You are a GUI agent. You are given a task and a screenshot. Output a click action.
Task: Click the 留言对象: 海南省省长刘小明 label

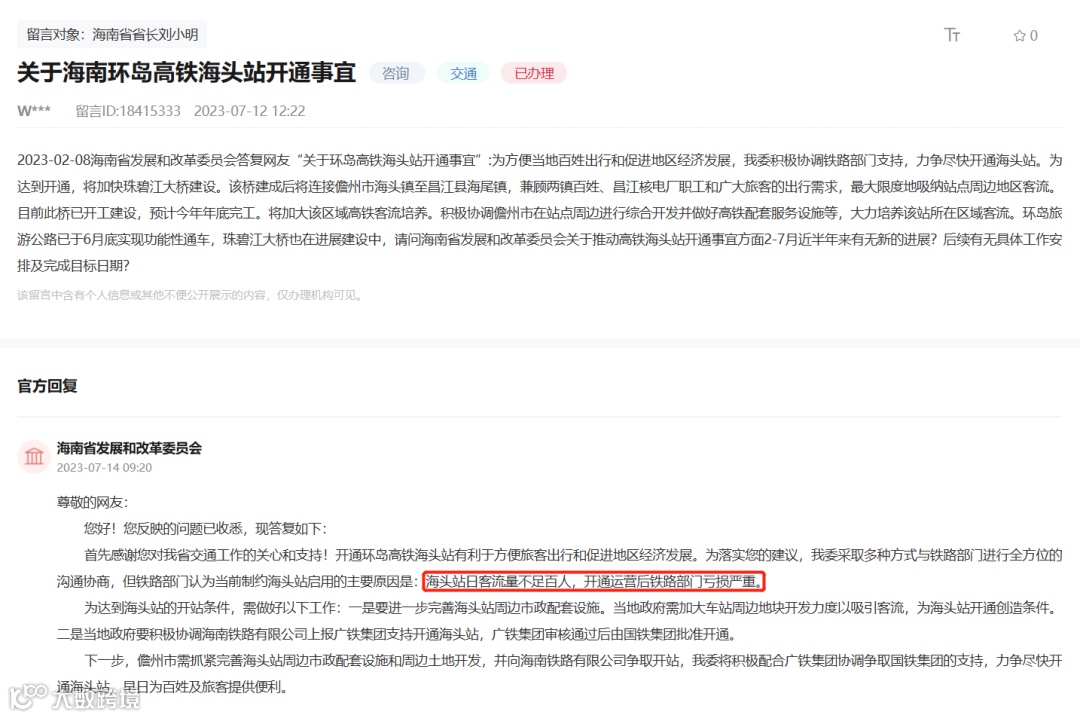(112, 34)
